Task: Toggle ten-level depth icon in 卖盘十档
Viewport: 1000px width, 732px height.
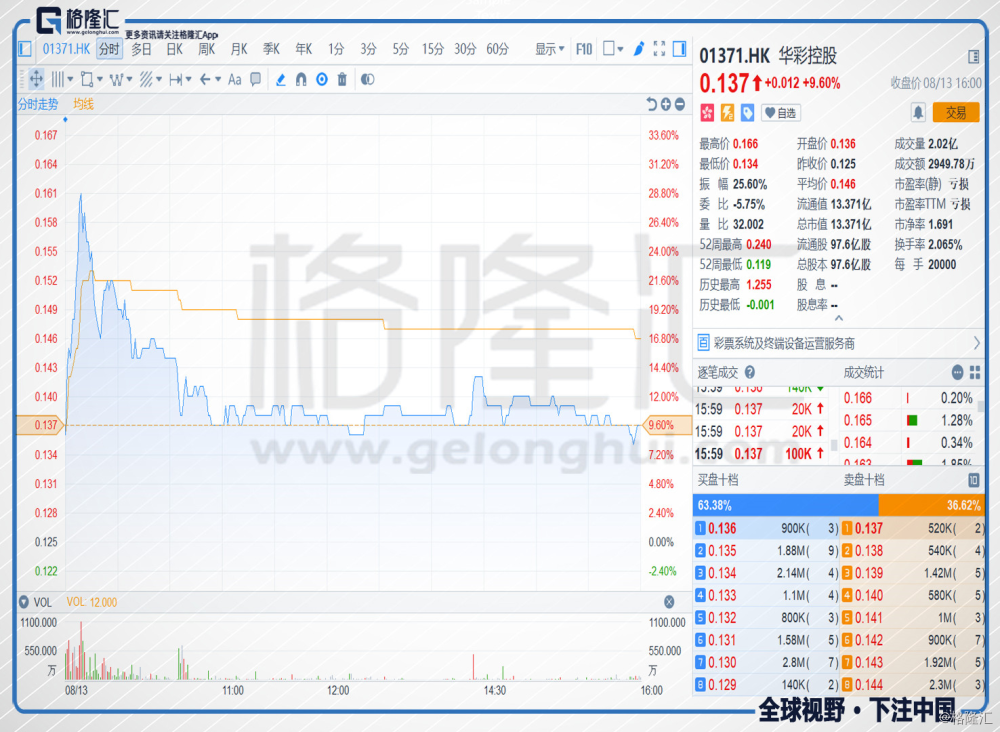Action: 973,479
